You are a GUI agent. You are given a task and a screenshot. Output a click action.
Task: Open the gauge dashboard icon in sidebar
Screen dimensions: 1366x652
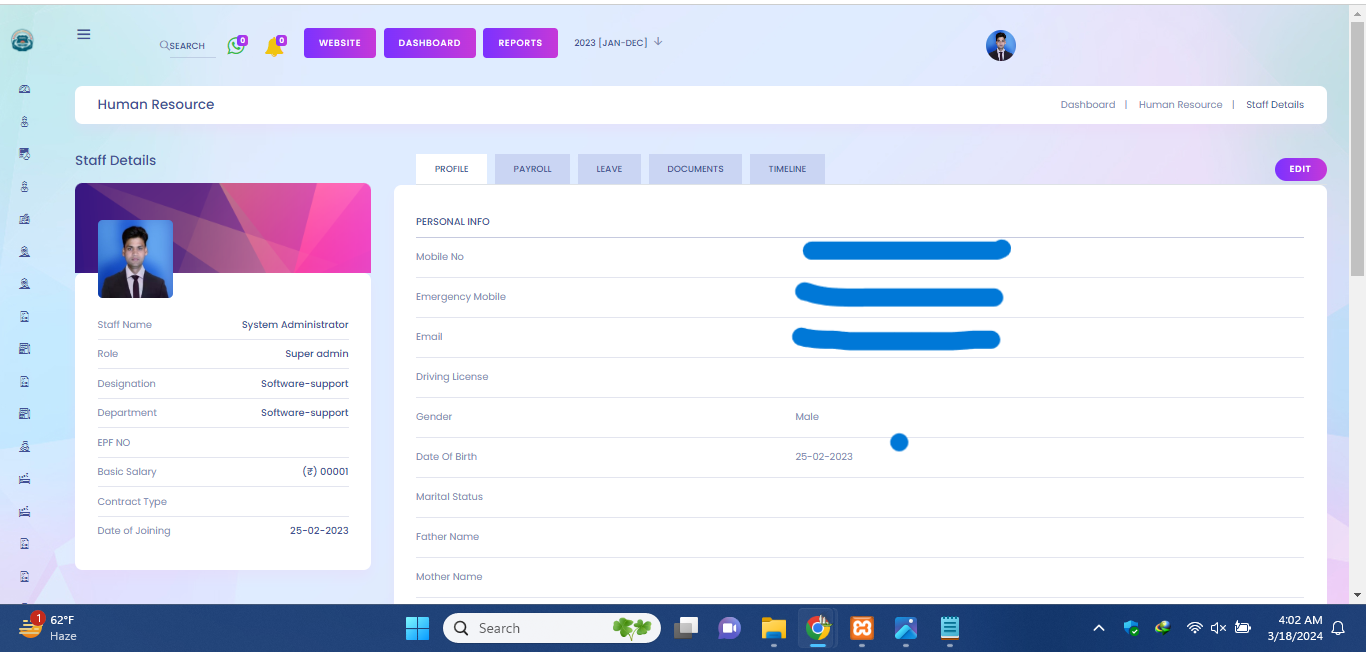tap(25, 89)
